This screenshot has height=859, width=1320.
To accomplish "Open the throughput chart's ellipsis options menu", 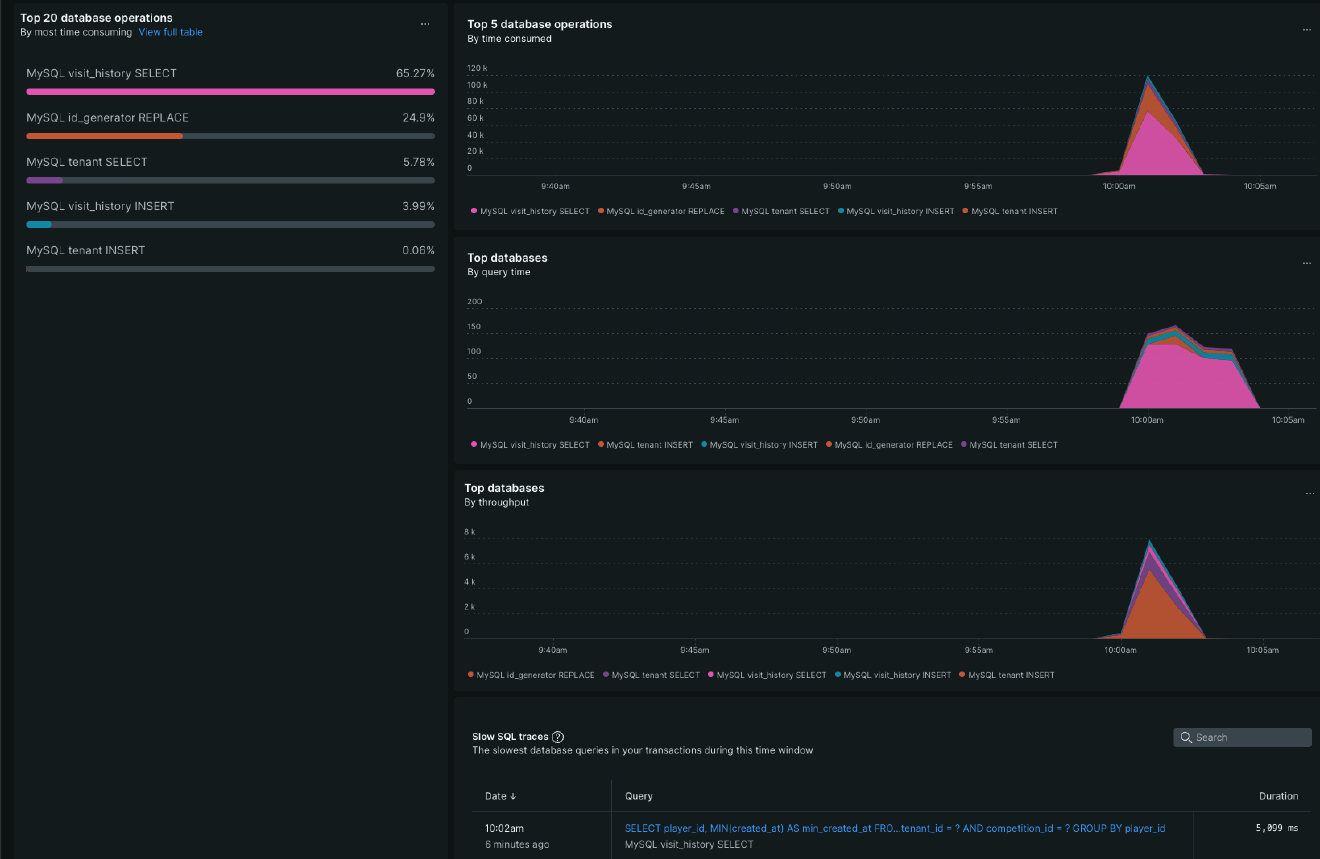I will coord(1309,492).
